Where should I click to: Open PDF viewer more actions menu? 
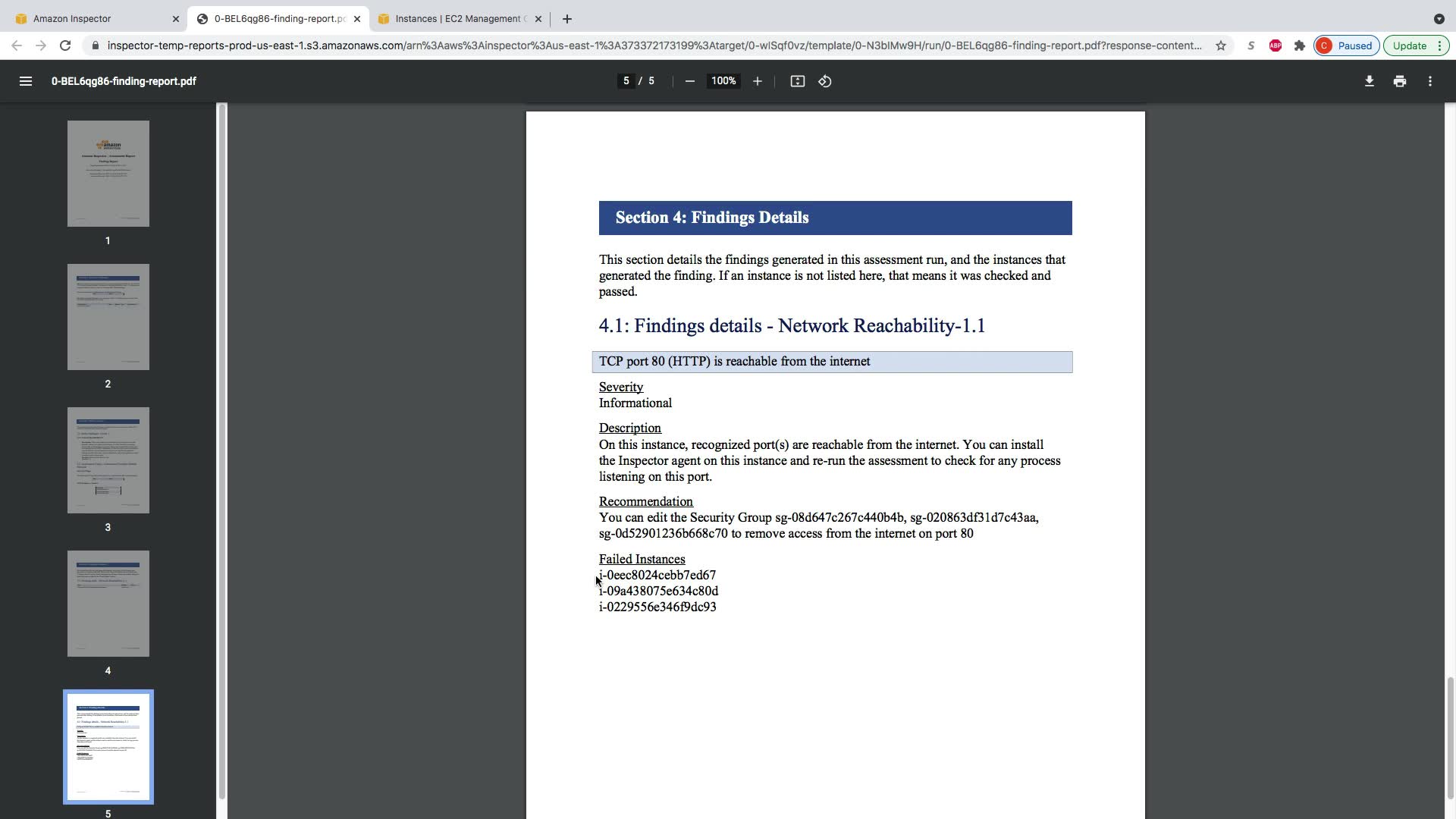point(1429,81)
